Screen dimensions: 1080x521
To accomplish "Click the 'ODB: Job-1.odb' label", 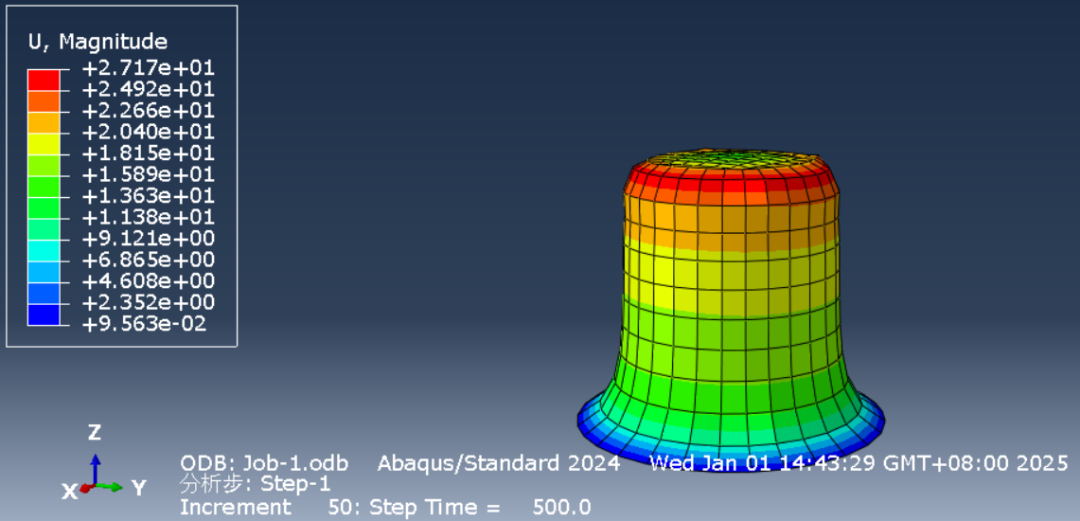I will click(264, 463).
